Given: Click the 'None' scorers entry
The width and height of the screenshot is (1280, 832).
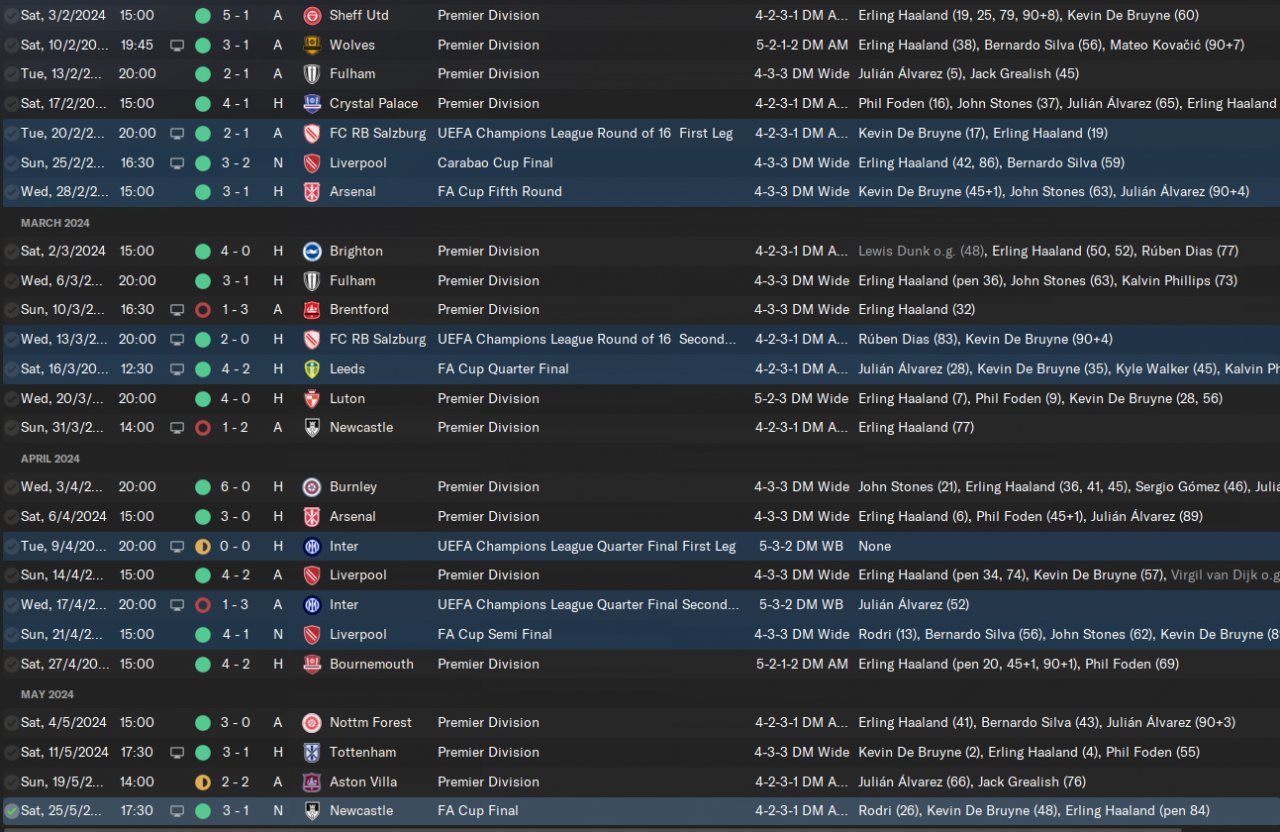Looking at the screenshot, I should pos(874,546).
